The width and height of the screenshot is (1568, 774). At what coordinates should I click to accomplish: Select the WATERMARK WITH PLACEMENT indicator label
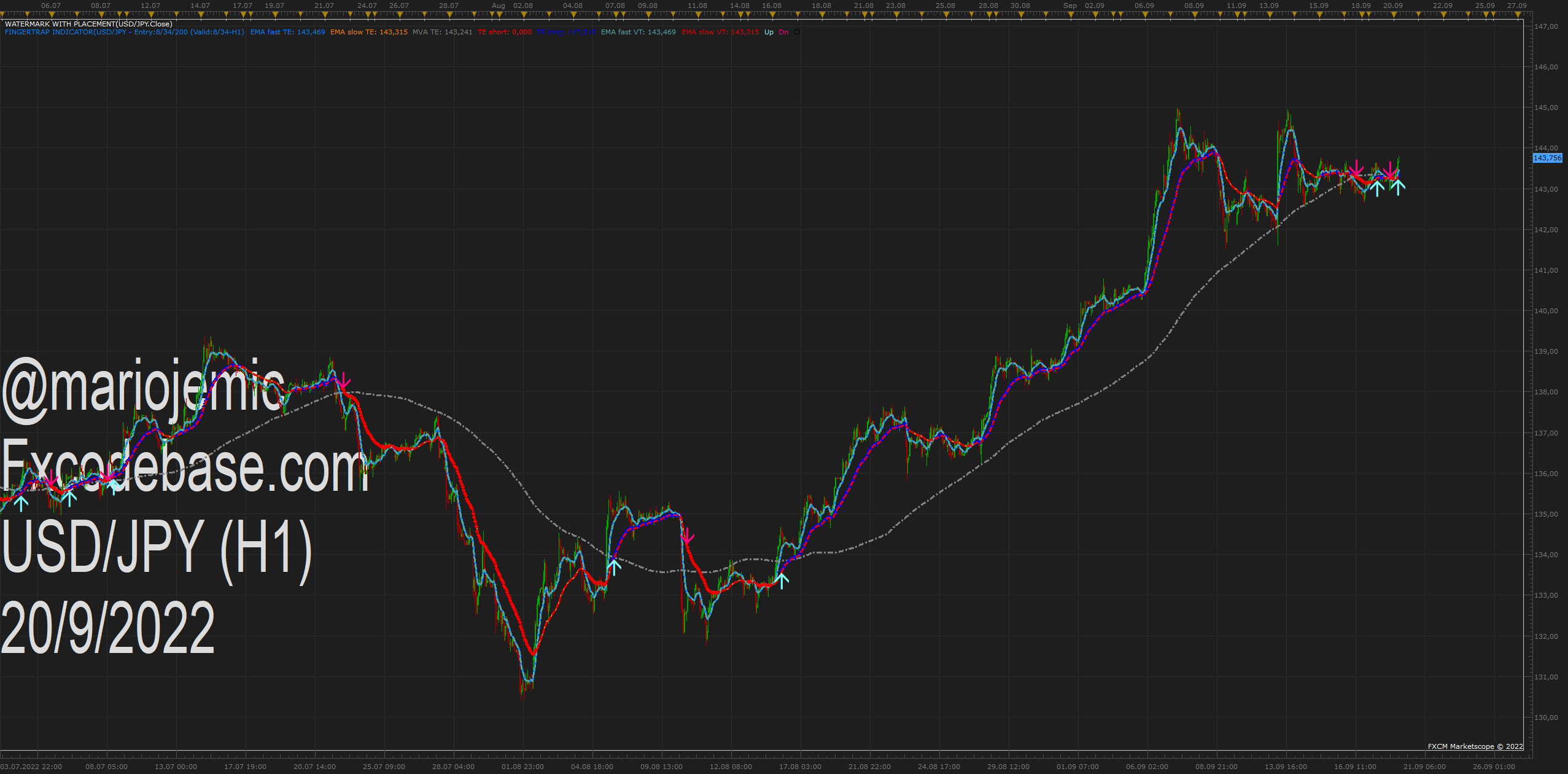click(88, 24)
